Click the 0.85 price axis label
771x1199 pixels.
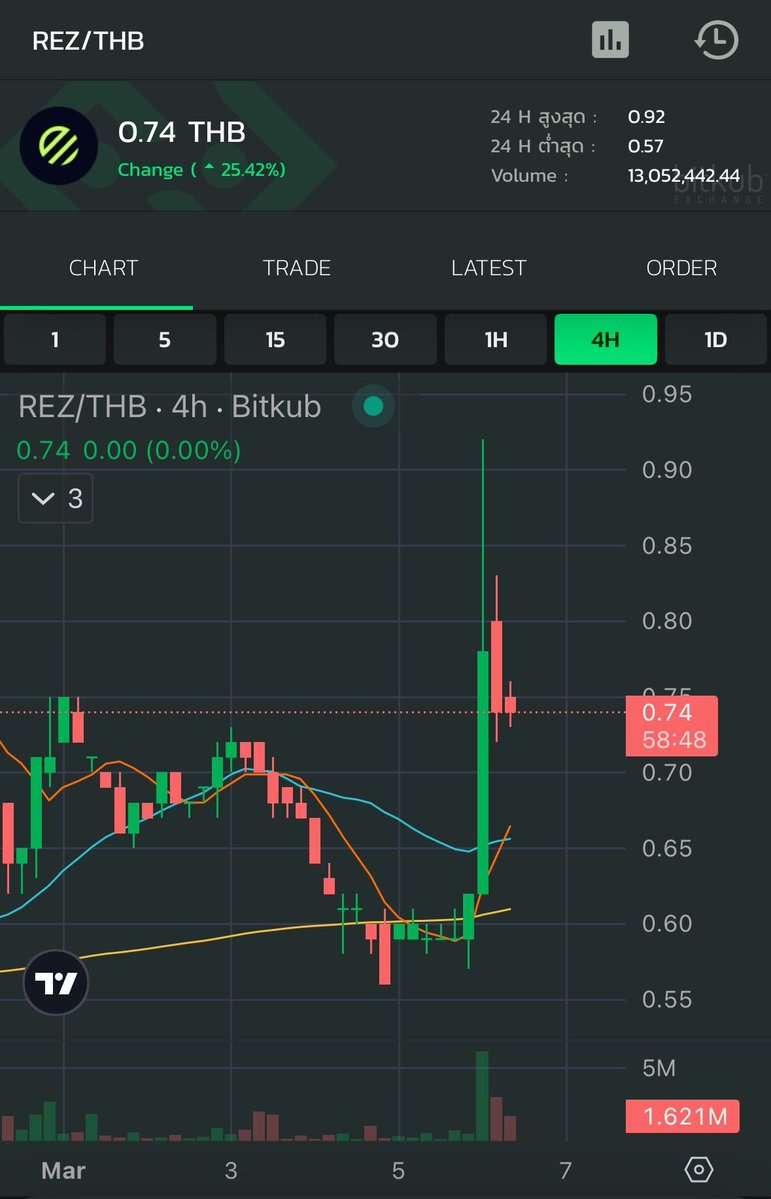(x=667, y=545)
